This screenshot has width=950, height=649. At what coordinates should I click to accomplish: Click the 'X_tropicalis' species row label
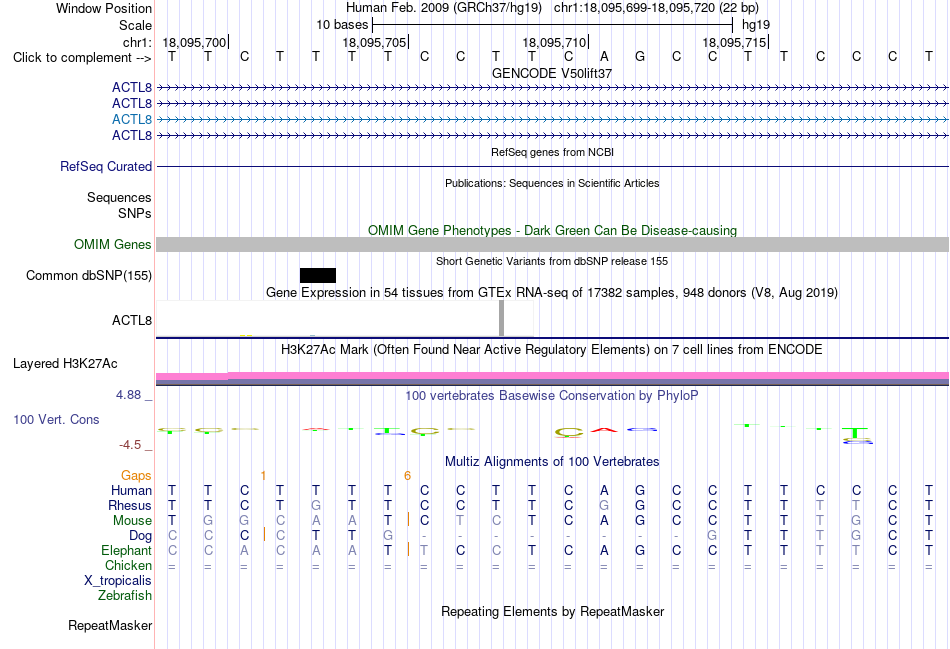point(118,581)
